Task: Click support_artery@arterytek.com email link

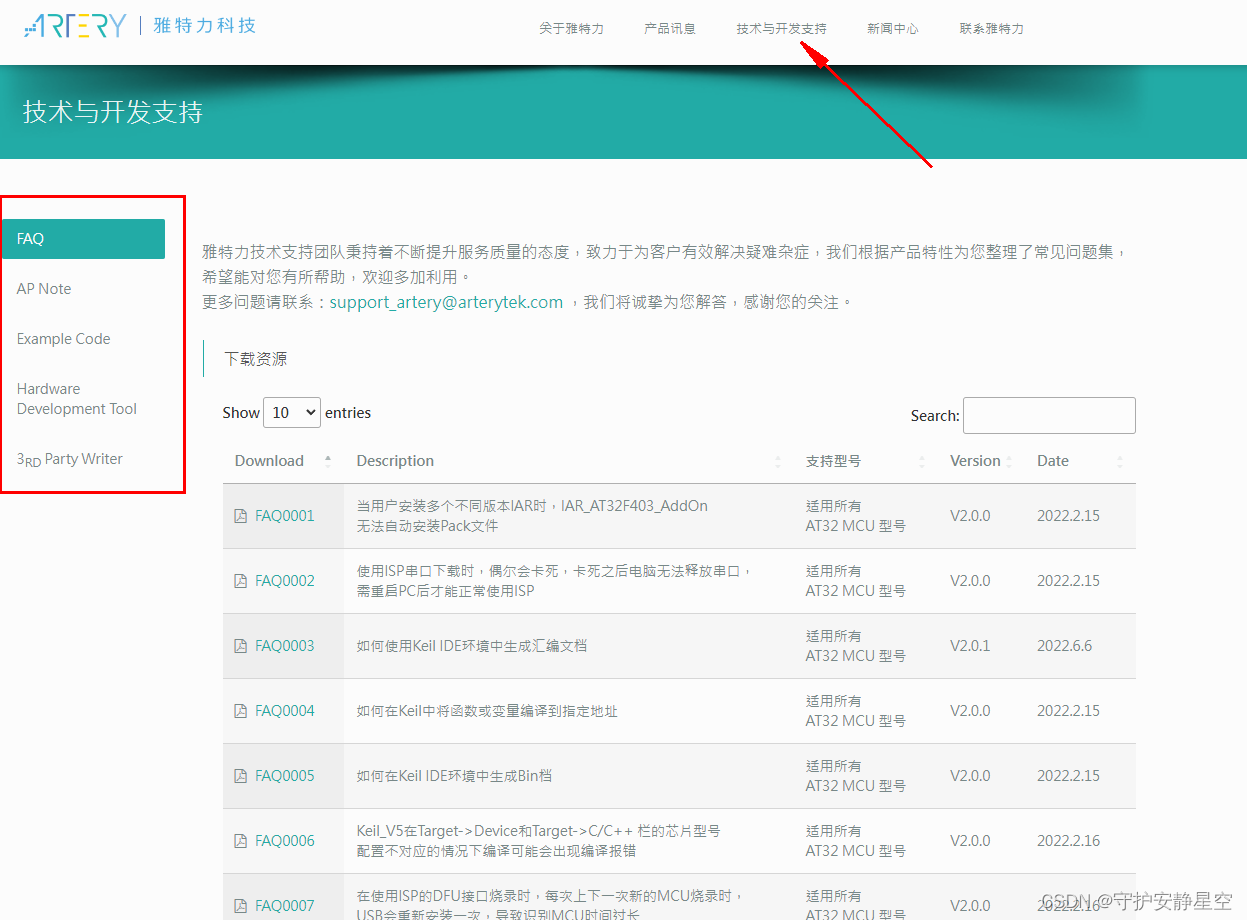Action: coord(446,302)
